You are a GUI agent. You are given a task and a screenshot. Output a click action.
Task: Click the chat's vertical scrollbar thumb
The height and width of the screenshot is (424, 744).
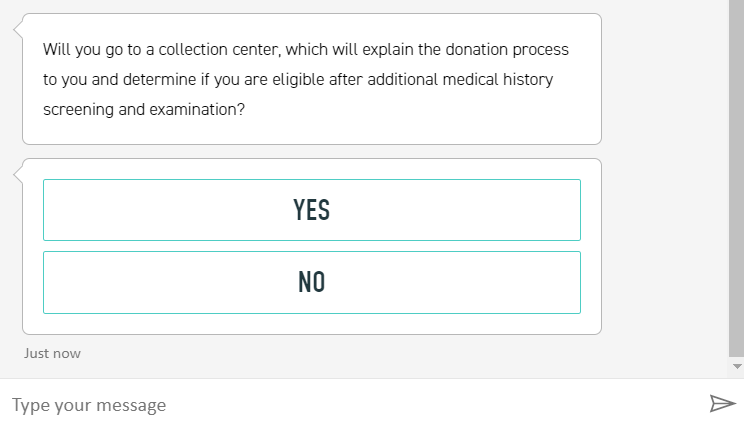(x=737, y=180)
